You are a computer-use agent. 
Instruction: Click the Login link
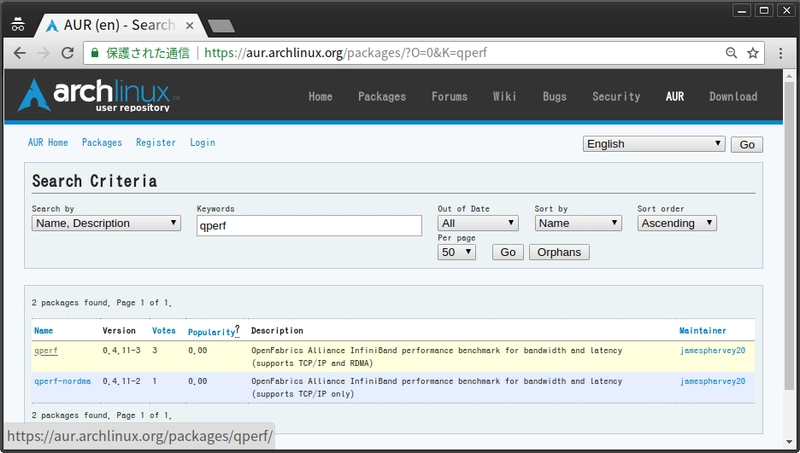tap(203, 142)
